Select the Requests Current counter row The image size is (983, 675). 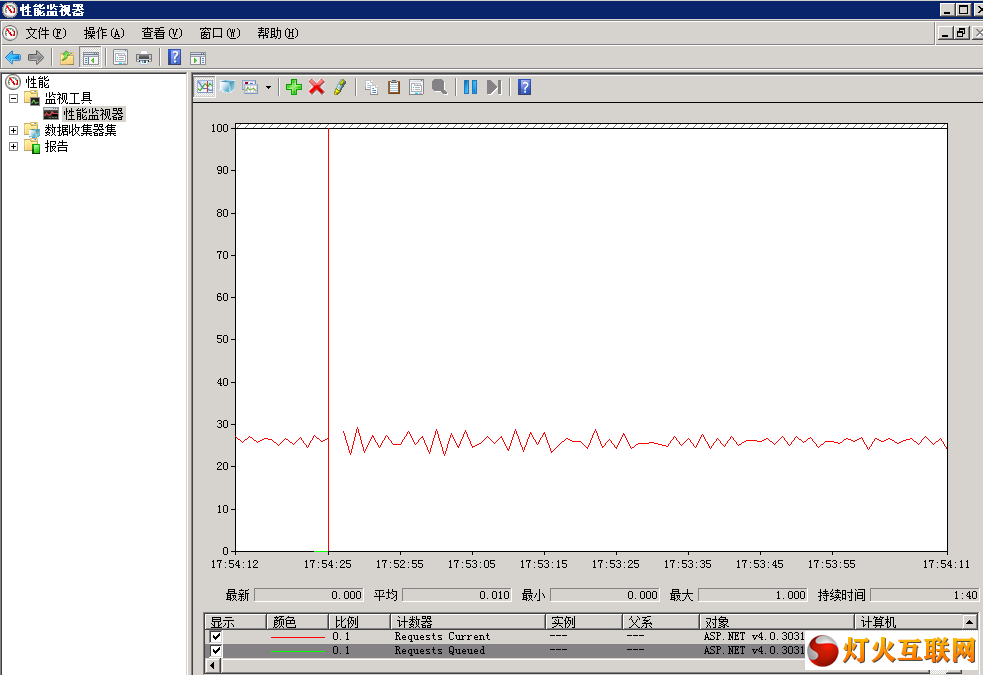[x=505, y=636]
